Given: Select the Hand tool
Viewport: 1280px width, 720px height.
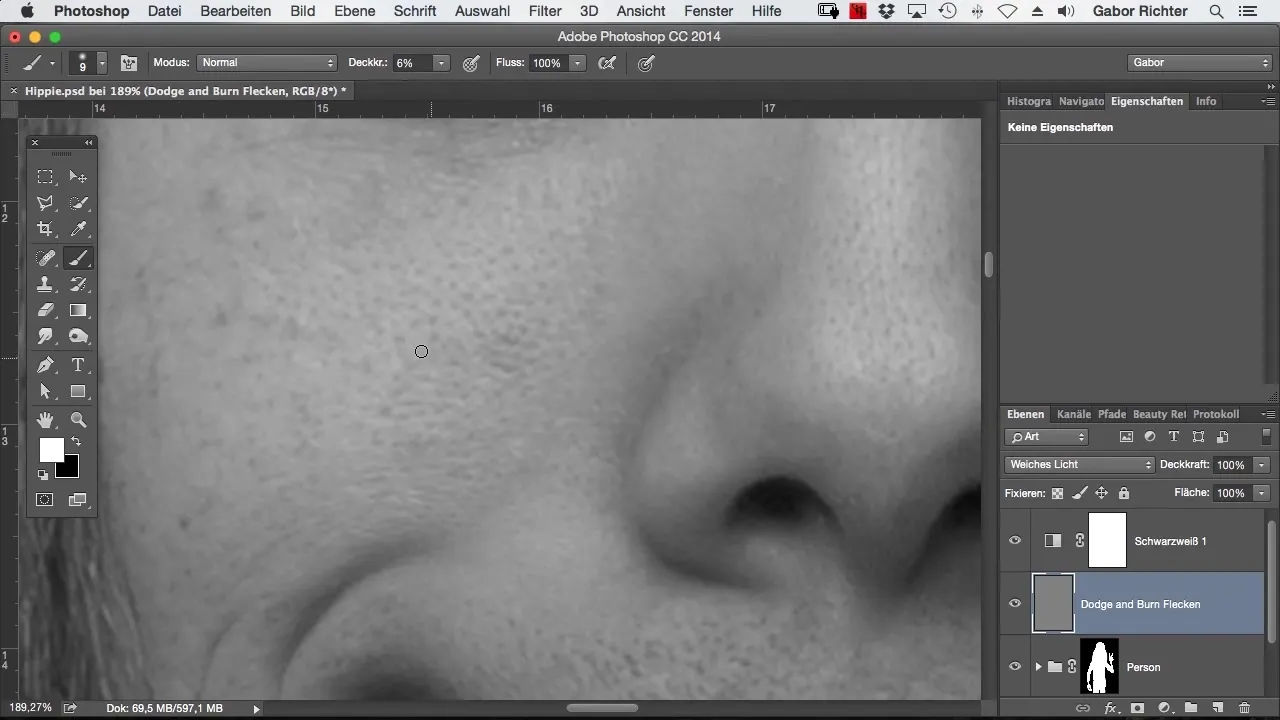Looking at the screenshot, I should point(45,420).
